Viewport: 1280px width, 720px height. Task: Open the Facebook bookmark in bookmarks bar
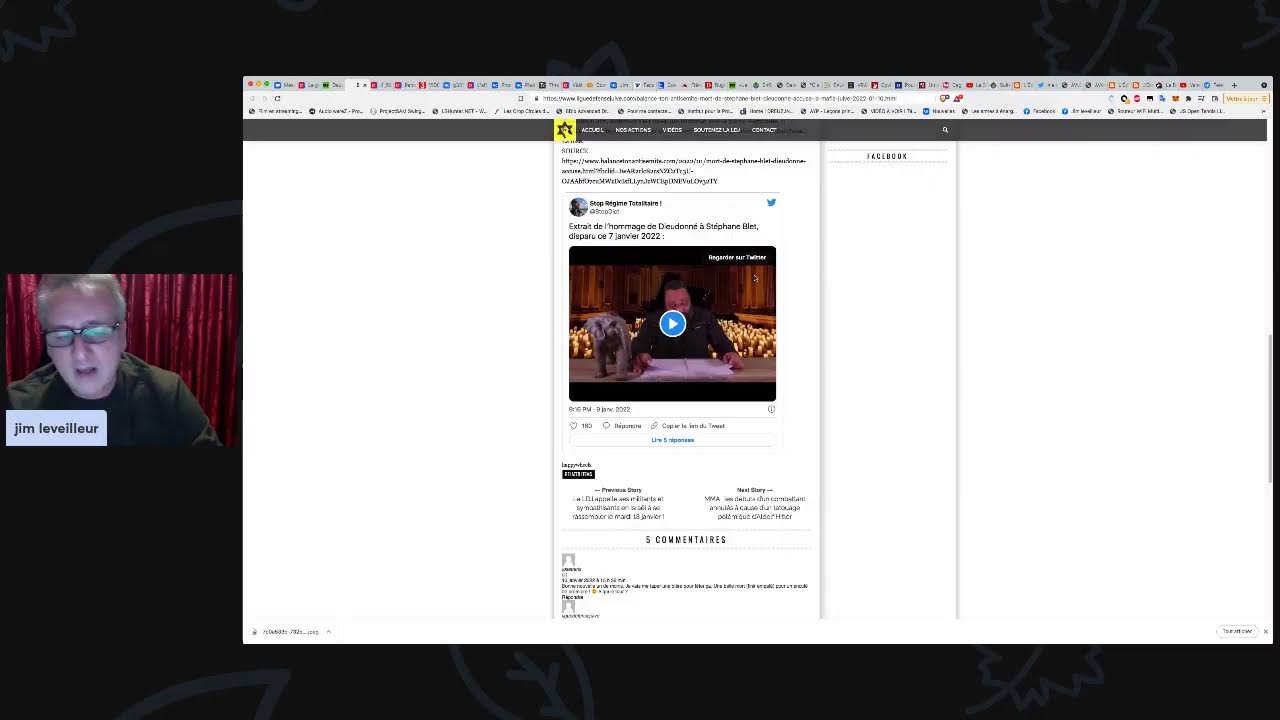tap(1039, 111)
